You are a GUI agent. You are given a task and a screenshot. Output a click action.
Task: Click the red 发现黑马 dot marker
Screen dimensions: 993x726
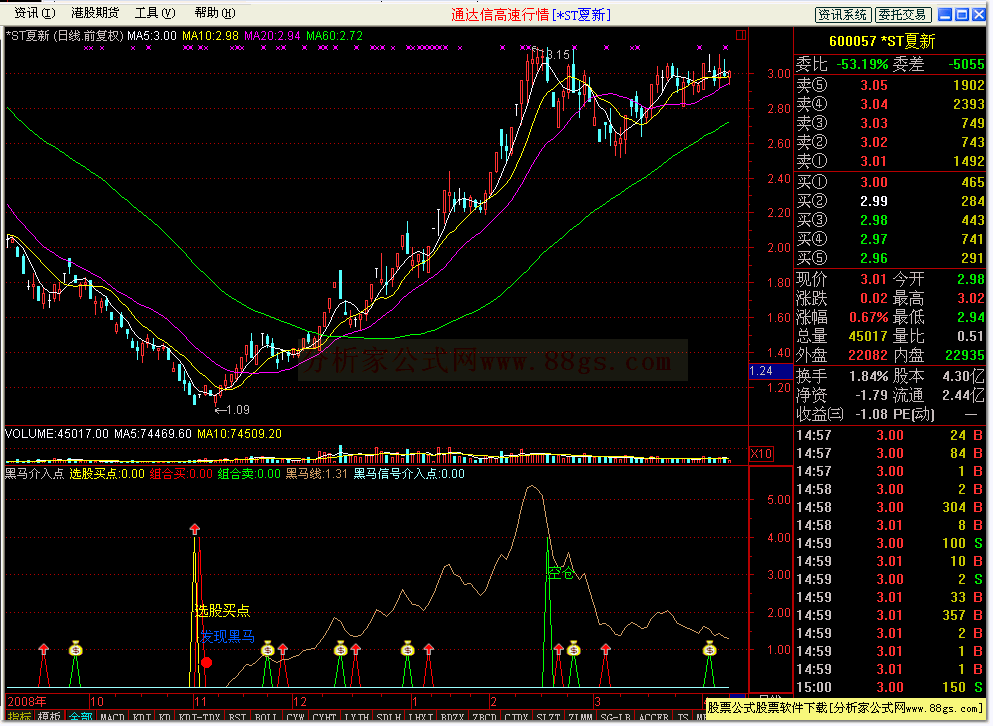pos(206,663)
